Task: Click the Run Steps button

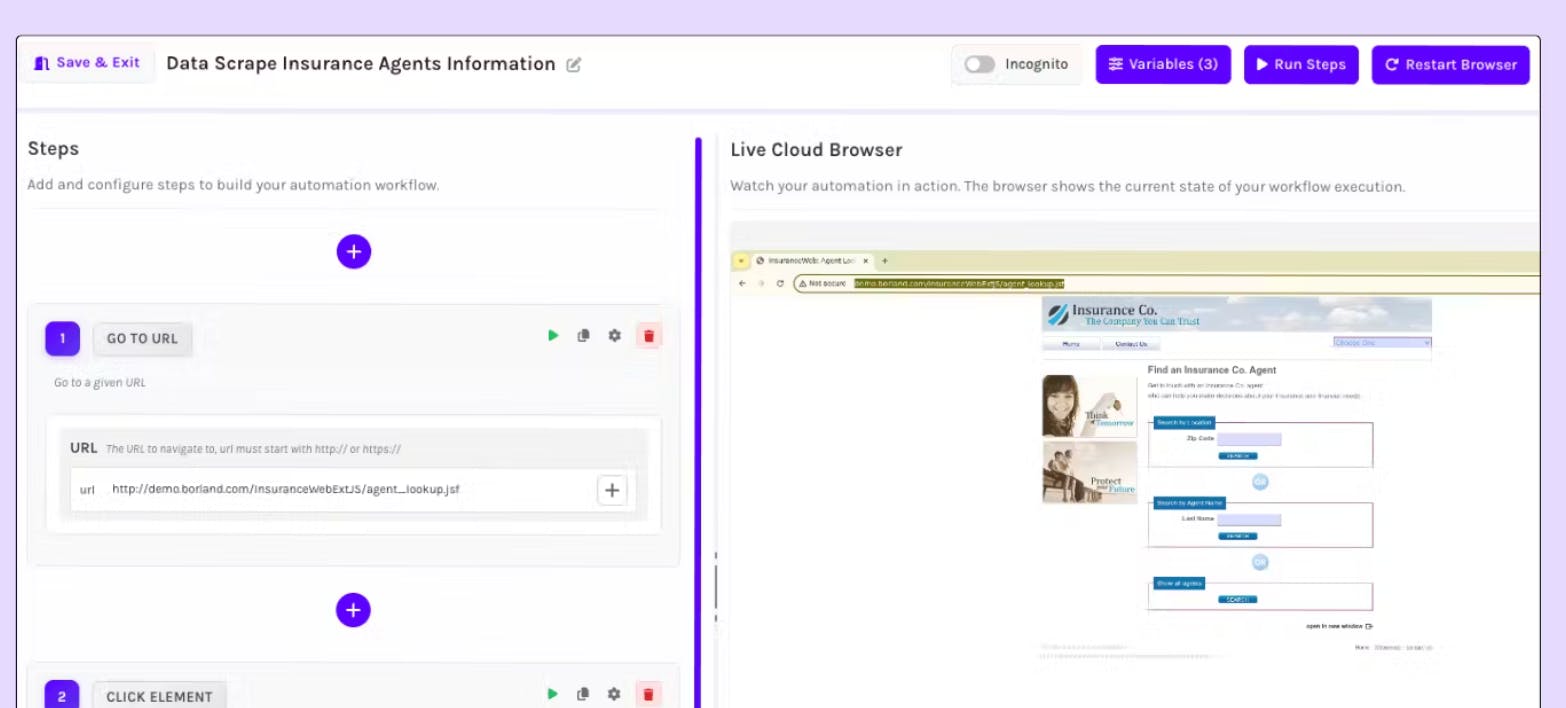Action: 1301,64
